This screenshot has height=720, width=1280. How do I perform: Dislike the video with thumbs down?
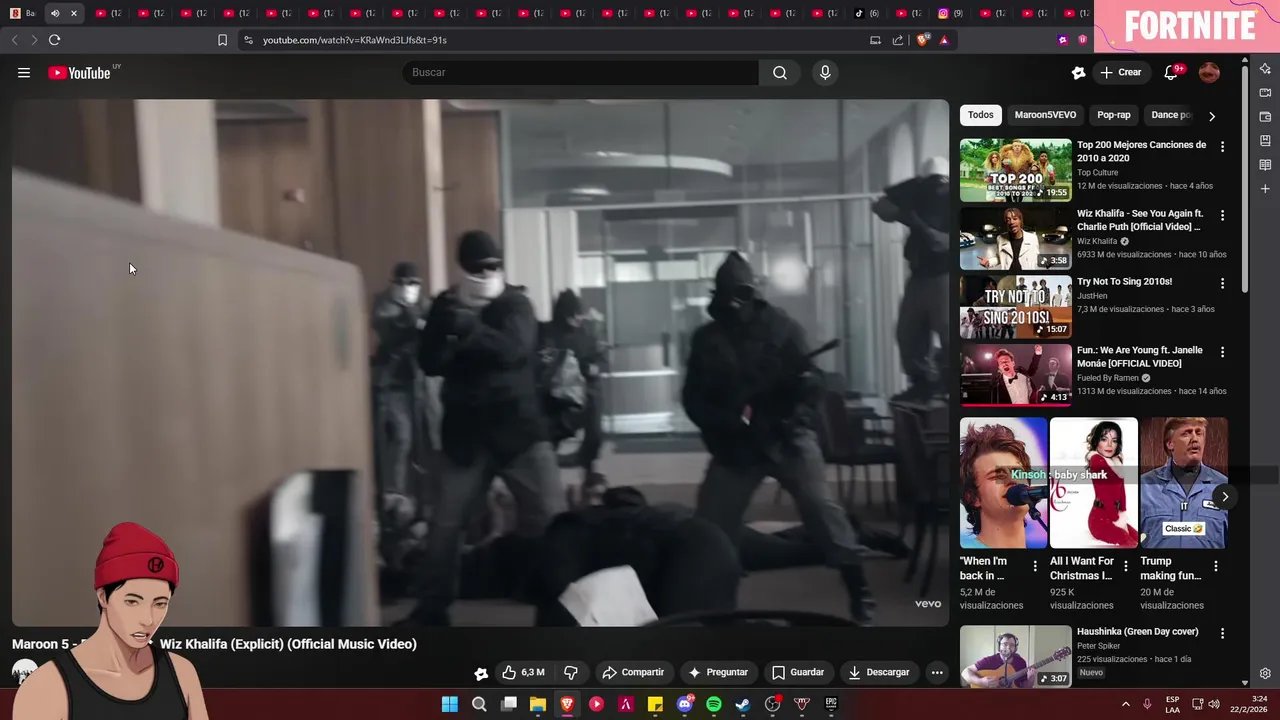pyautogui.click(x=571, y=672)
